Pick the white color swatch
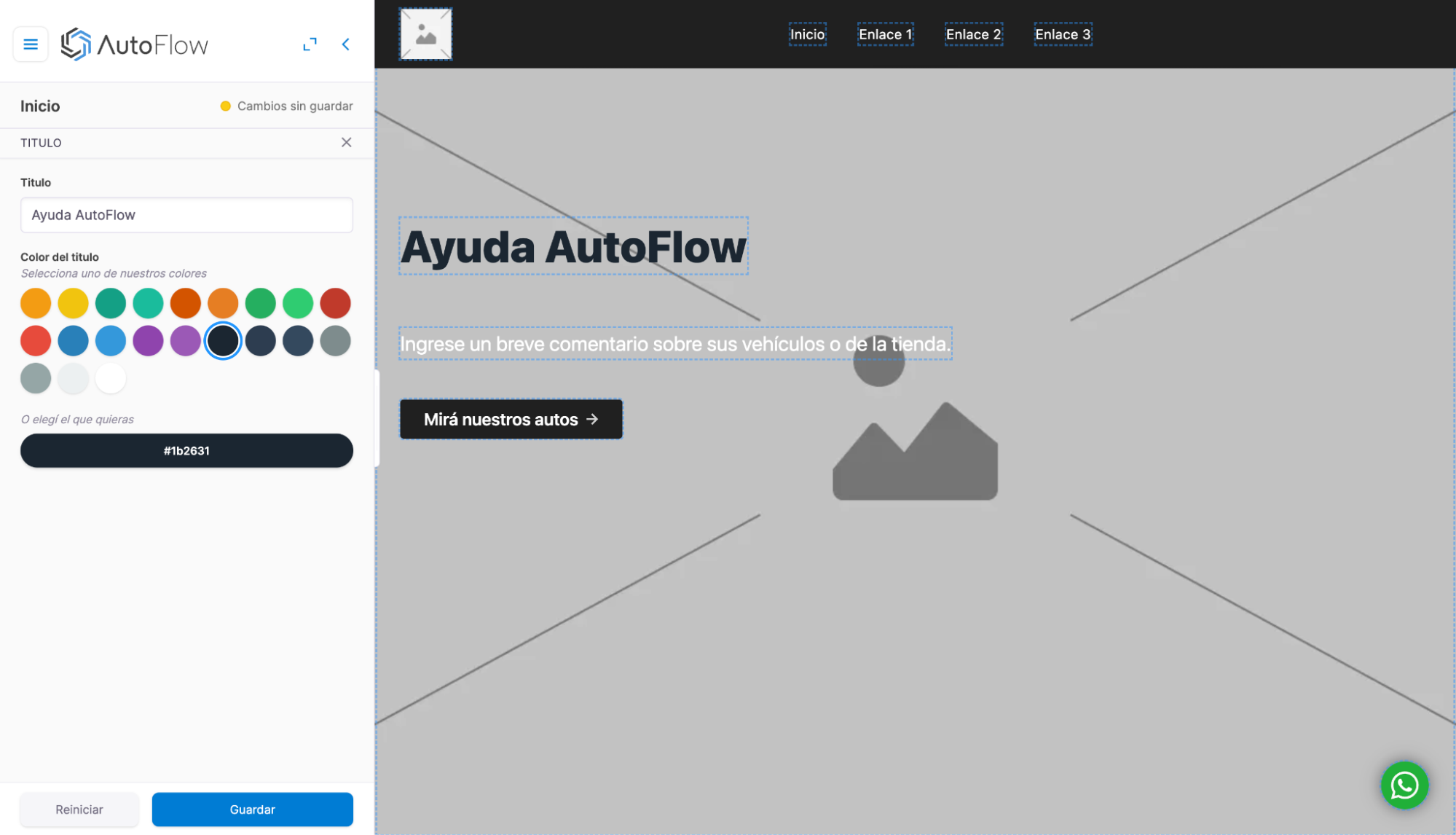This screenshot has width=1456, height=835. pyautogui.click(x=111, y=378)
